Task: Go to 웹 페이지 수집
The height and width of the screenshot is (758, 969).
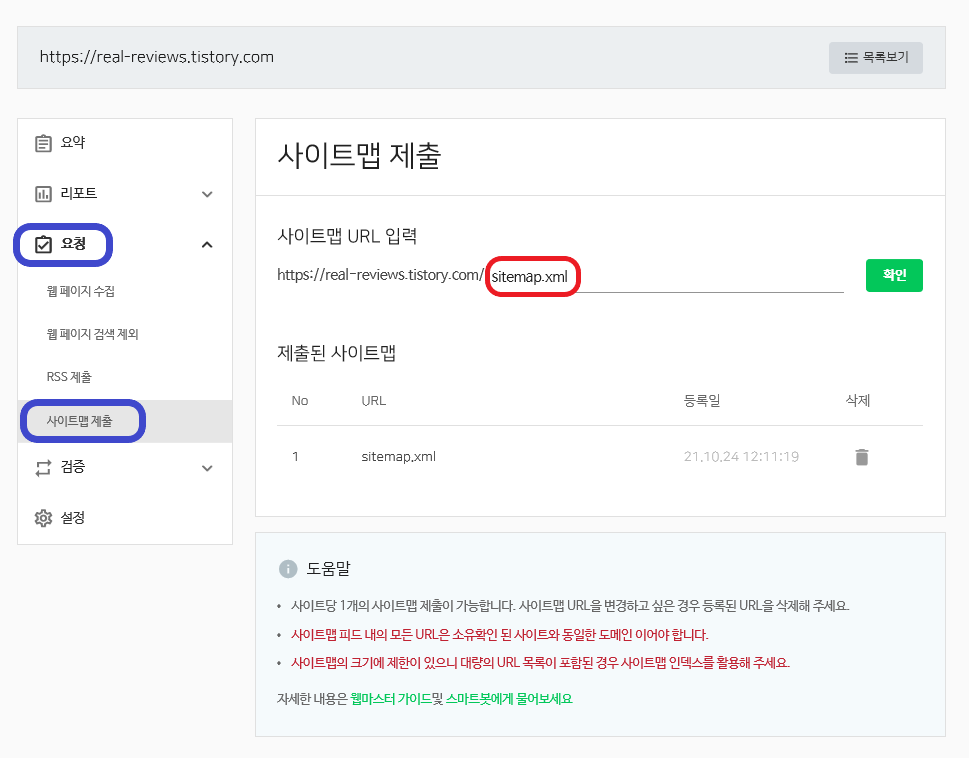Action: pyautogui.click(x=80, y=291)
